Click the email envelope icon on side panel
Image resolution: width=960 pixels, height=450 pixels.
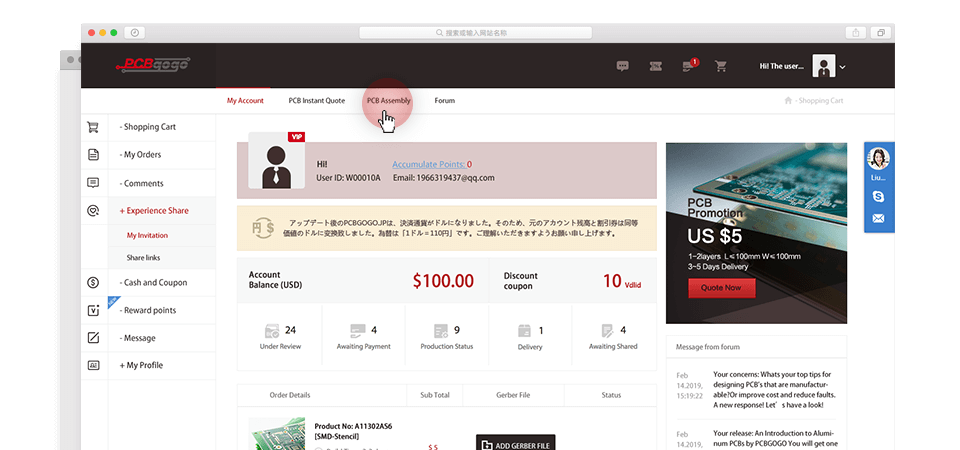click(x=878, y=218)
